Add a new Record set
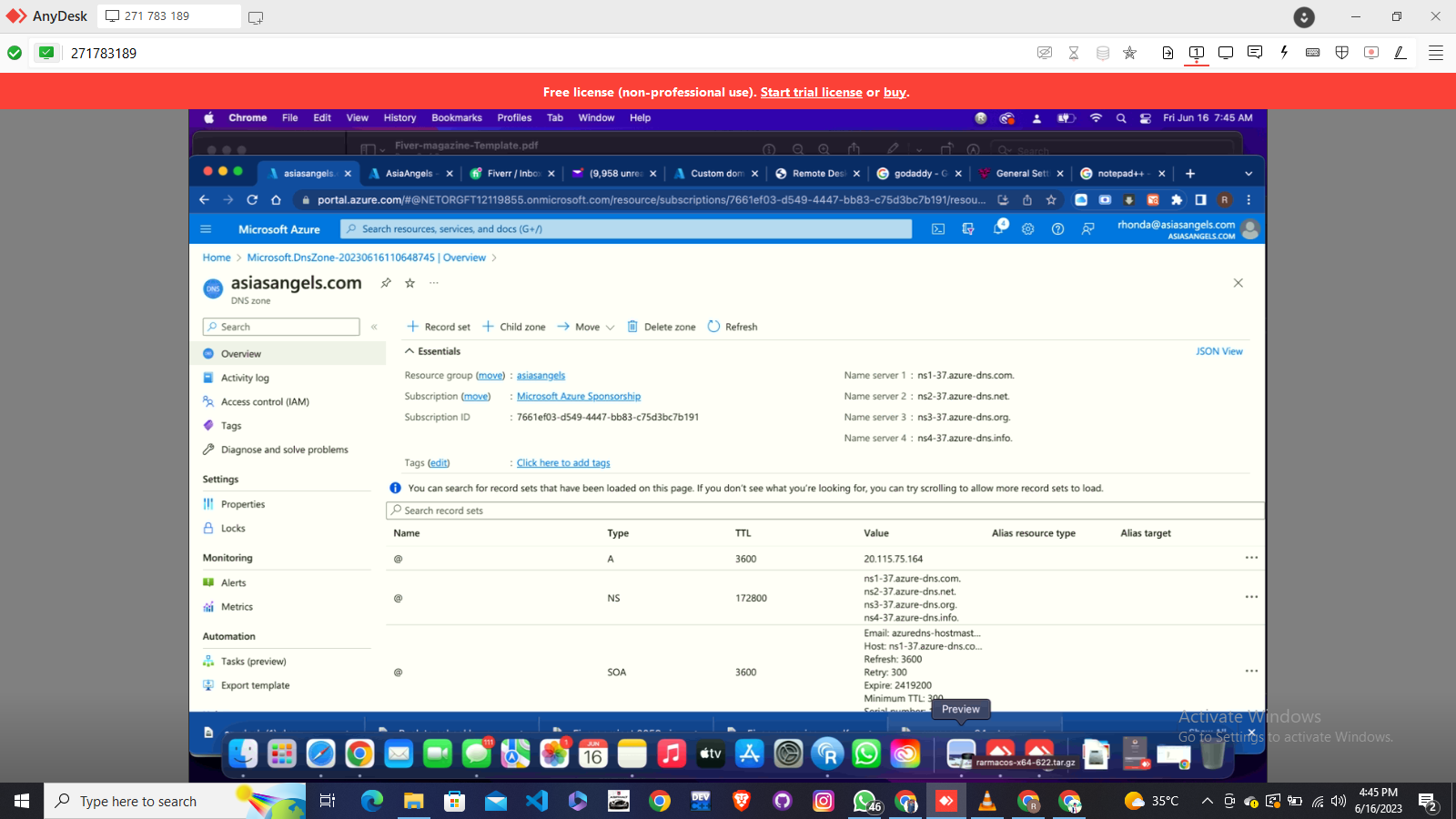Screen dimensions: 1456x819 439,327
